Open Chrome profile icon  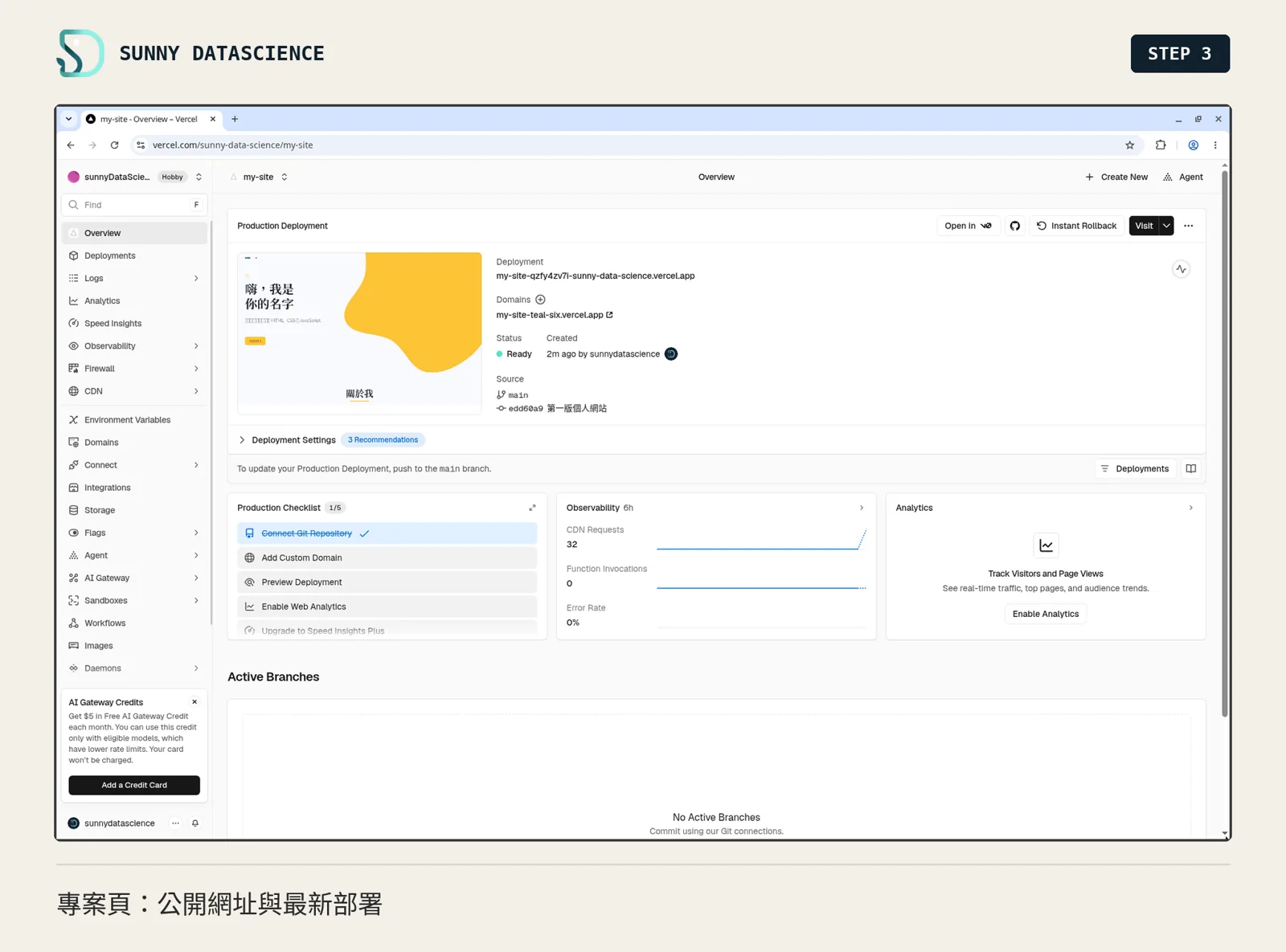pos(1194,145)
